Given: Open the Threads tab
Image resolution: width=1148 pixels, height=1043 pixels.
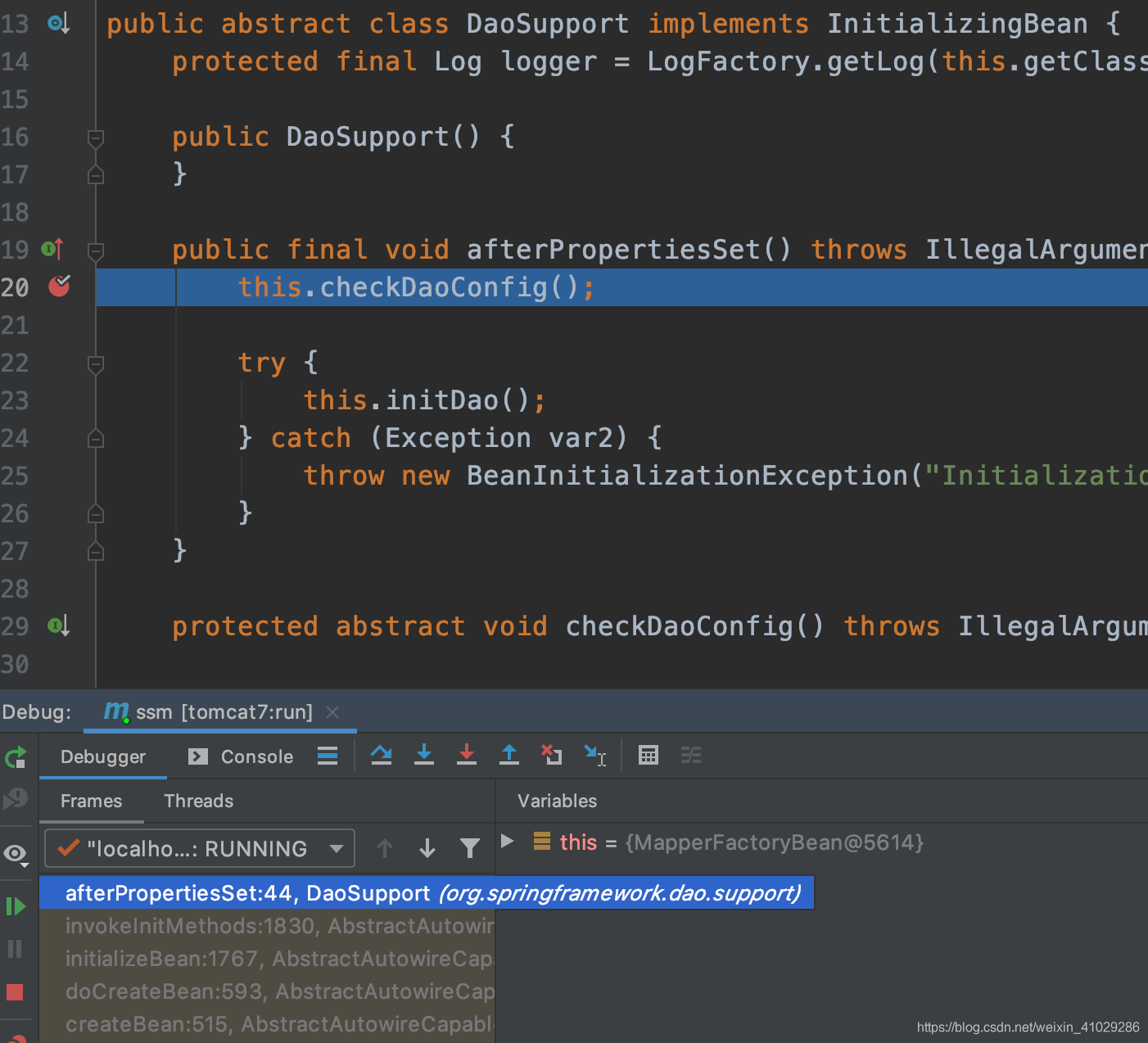Looking at the screenshot, I should pos(199,801).
